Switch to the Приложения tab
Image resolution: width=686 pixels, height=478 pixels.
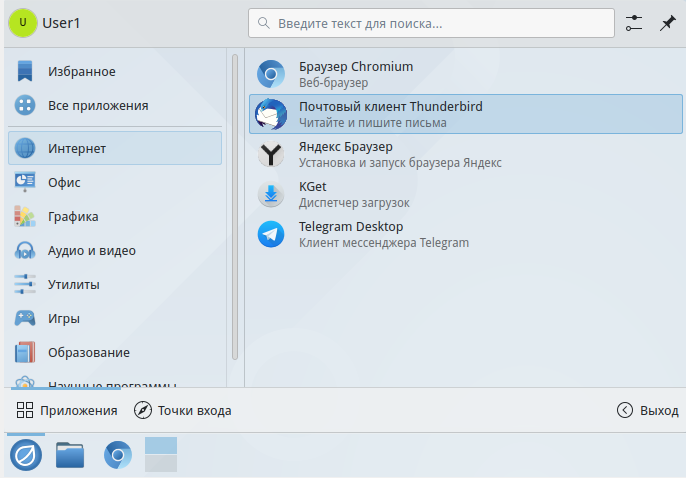tap(67, 410)
